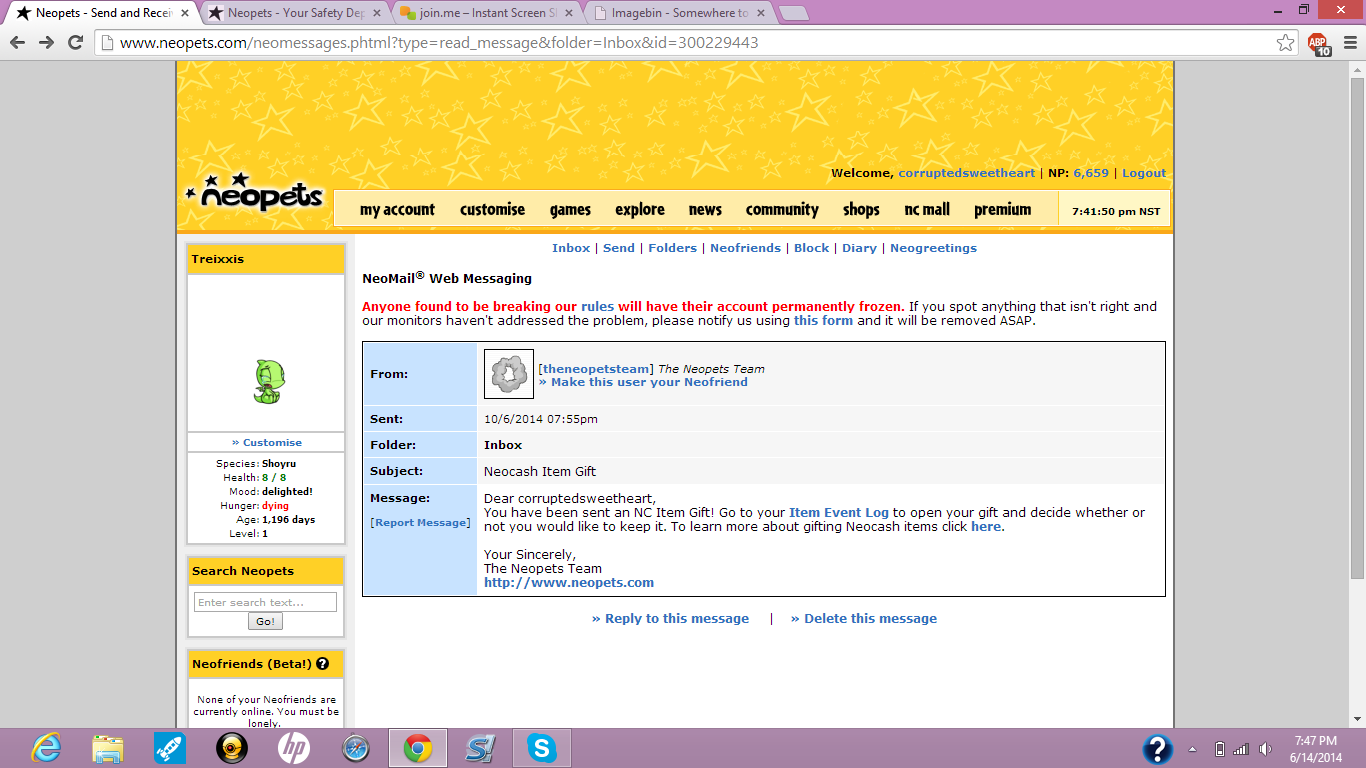
Task: Open the compass icon app in taskbar
Action: tap(355, 748)
